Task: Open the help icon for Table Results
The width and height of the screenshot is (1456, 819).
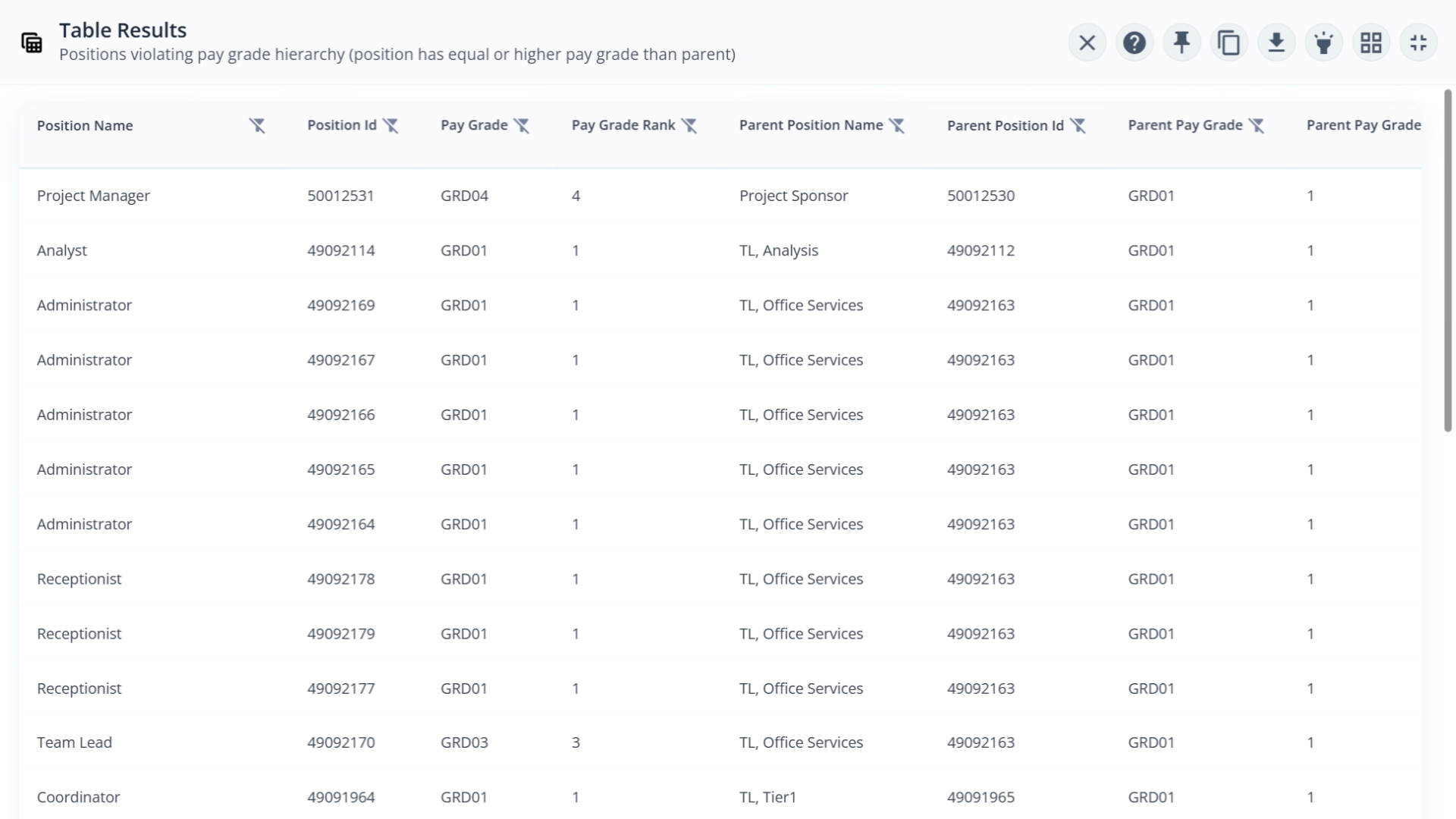Action: pos(1134,42)
